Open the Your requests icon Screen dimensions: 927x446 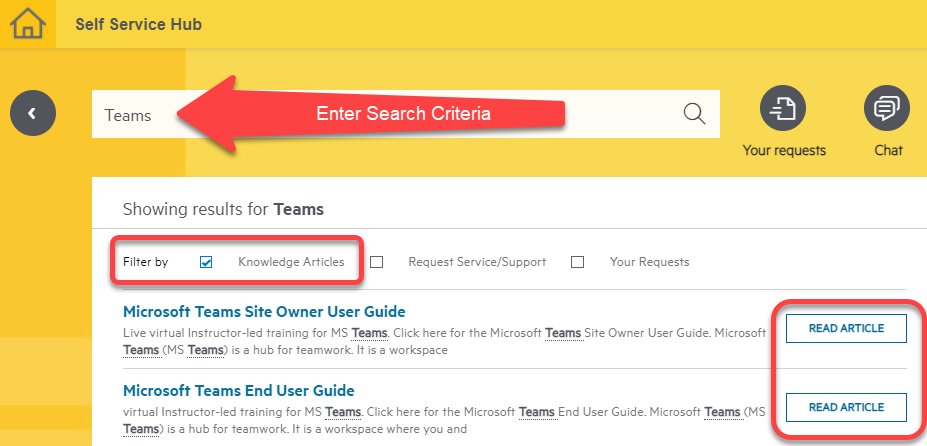coord(783,108)
